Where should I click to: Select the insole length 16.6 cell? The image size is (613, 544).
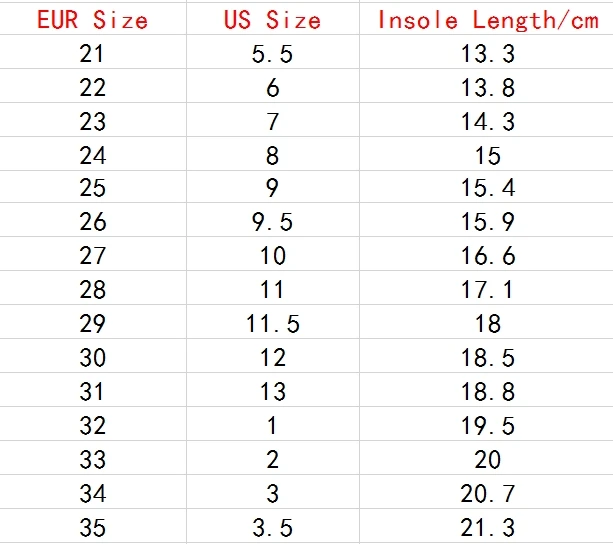[486, 254]
